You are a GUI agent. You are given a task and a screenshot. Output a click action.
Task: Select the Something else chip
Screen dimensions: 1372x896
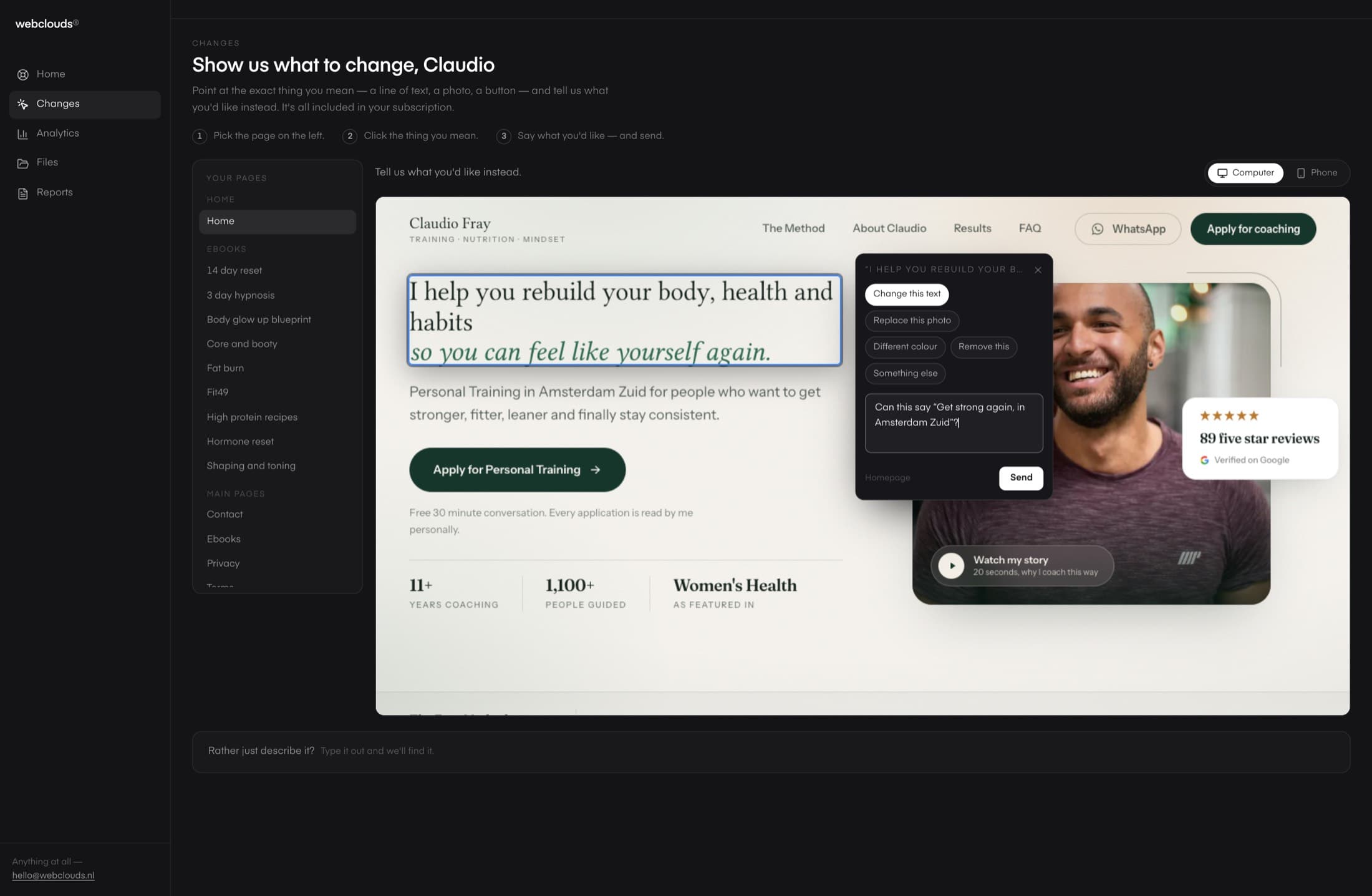[905, 374]
